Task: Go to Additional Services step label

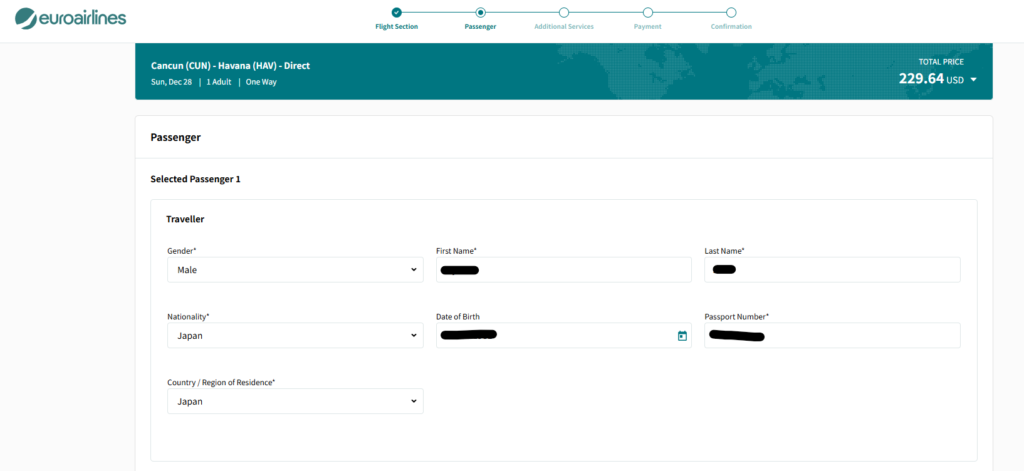Action: 564,27
